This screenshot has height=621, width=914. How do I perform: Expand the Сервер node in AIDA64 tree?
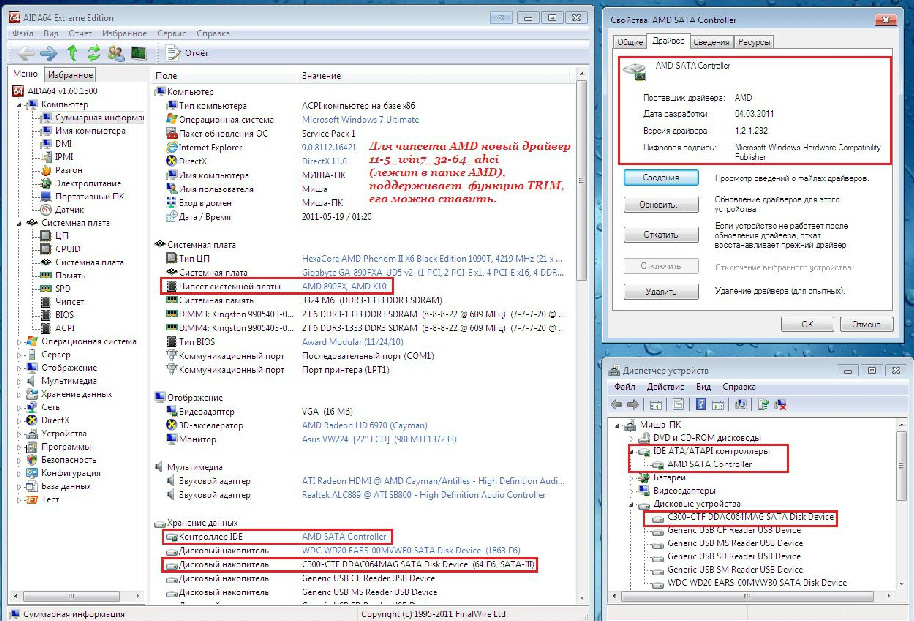tap(19, 355)
